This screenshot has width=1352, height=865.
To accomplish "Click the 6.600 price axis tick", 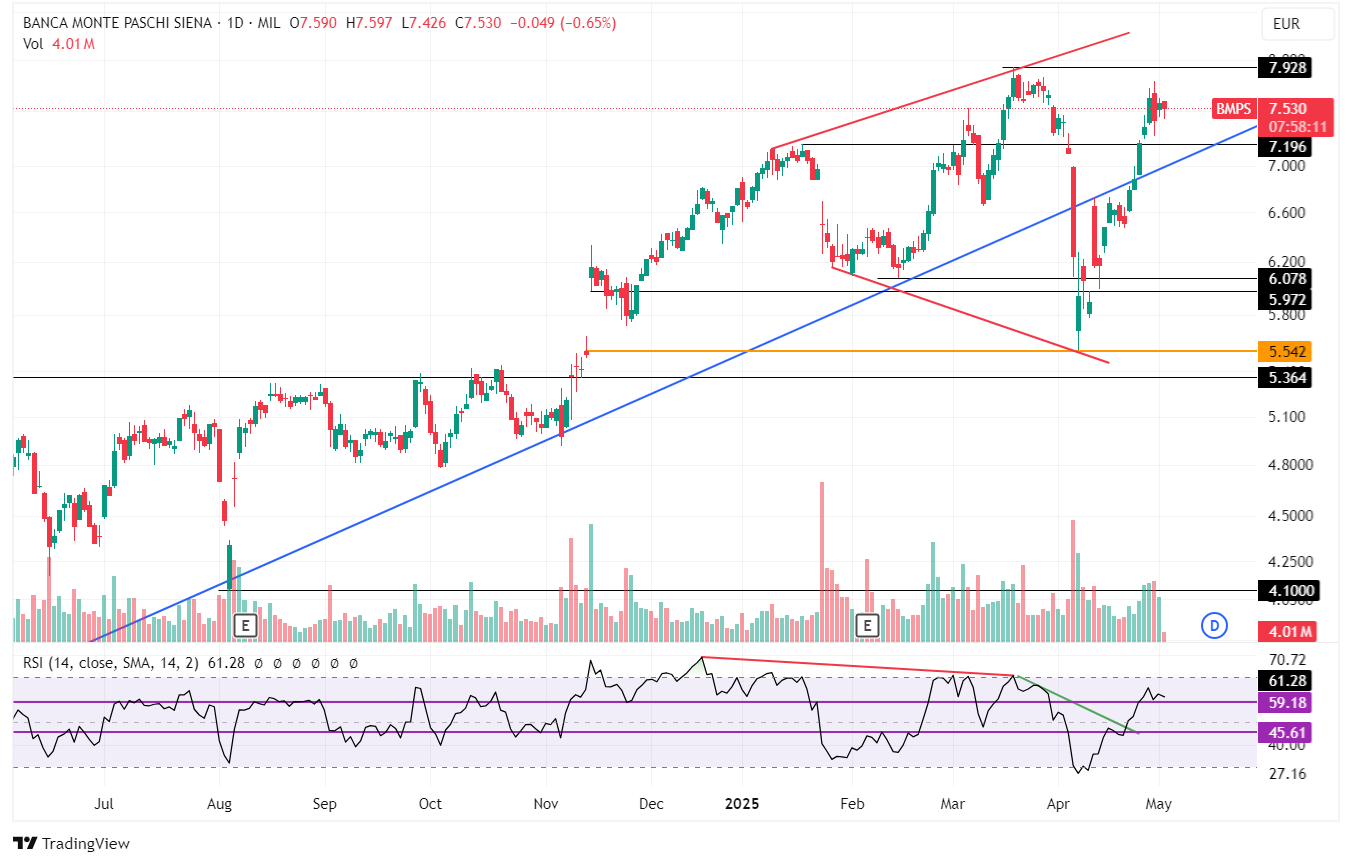I will tap(1287, 213).
